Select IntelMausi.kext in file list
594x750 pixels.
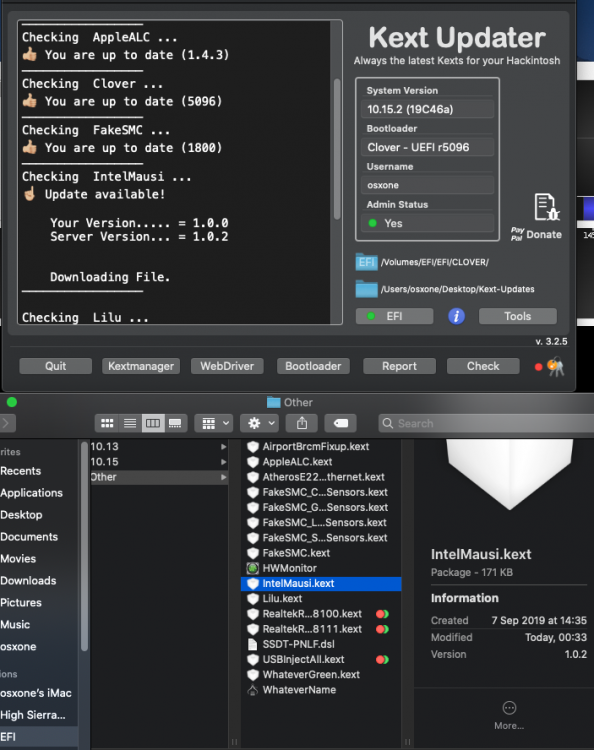point(321,584)
